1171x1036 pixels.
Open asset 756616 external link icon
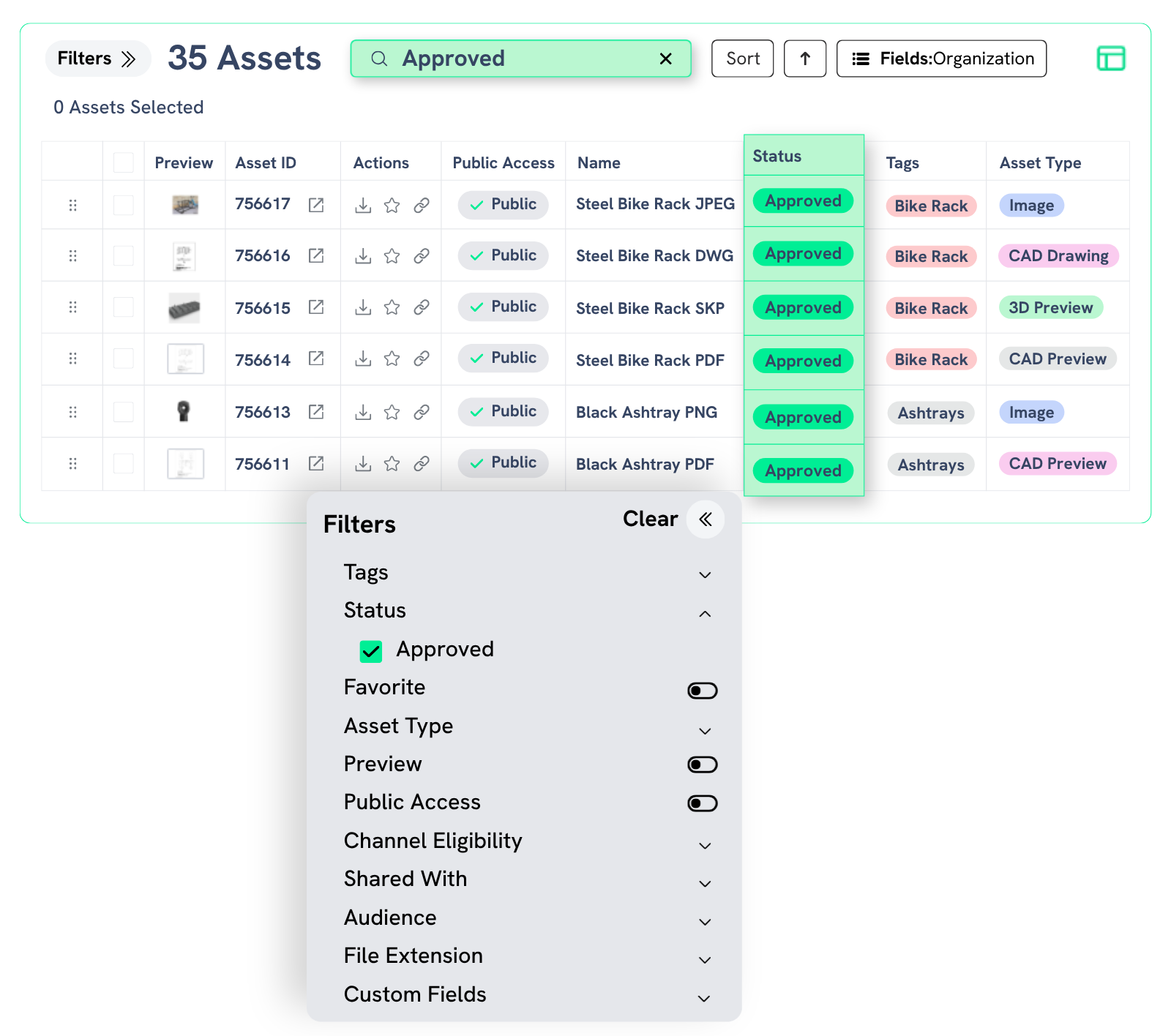pos(316,255)
